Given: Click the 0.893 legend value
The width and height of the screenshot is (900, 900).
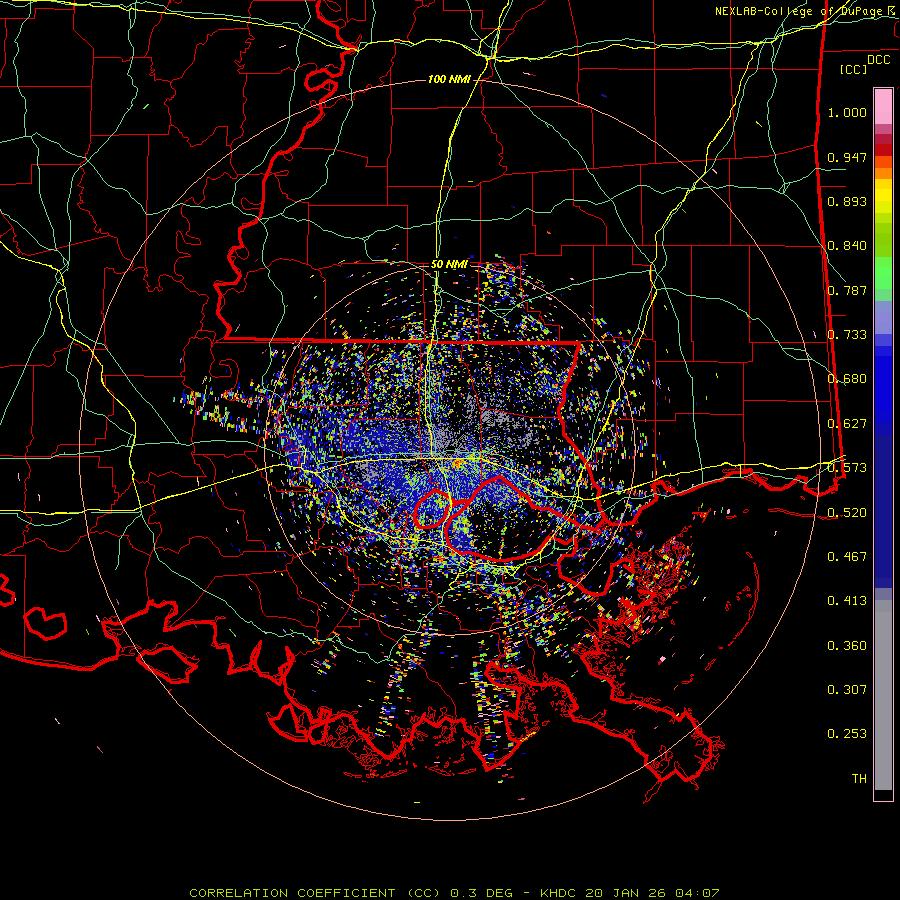Looking at the screenshot, I should click(x=847, y=201).
